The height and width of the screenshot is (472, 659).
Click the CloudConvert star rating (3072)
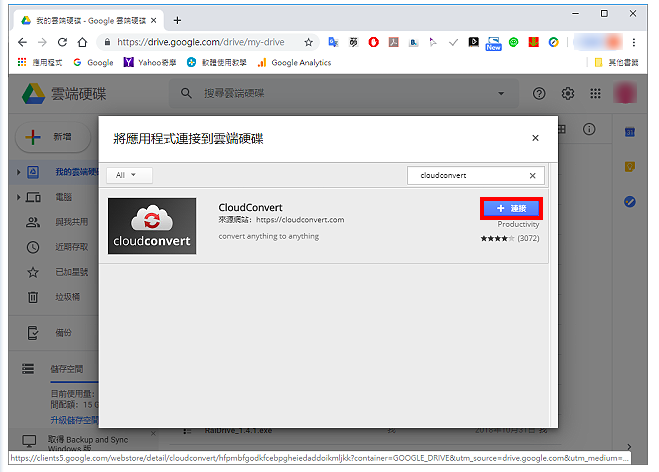[x=510, y=238]
